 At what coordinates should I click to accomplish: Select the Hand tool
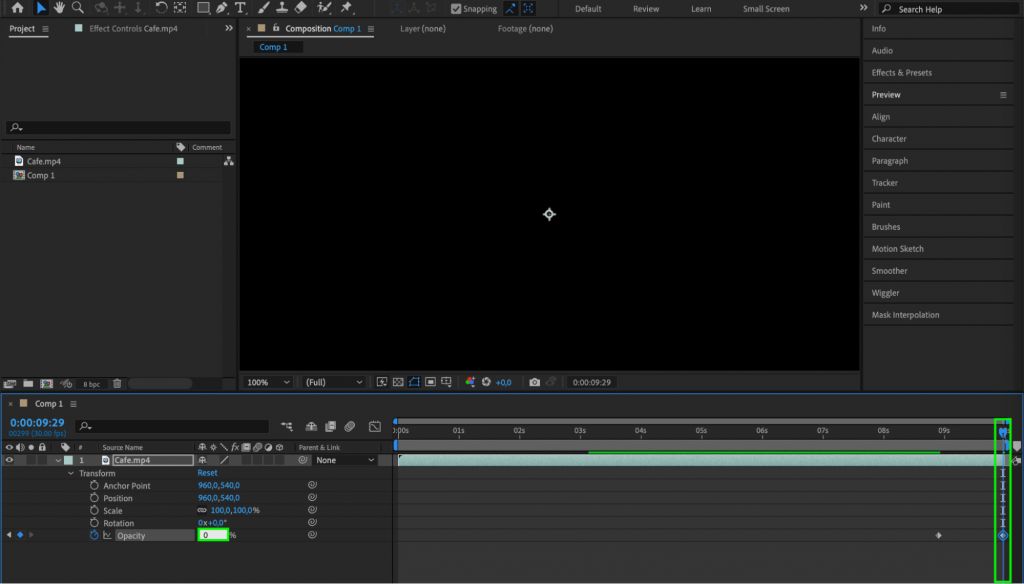59,8
